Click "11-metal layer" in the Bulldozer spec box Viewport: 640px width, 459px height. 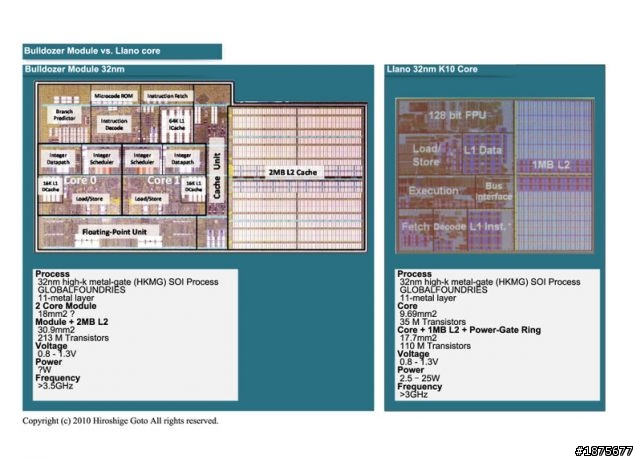click(66, 298)
